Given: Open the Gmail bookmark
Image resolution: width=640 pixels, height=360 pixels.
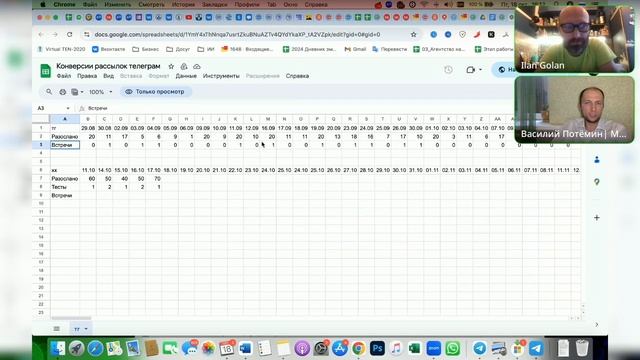Looking at the screenshot, I should click(x=355, y=49).
